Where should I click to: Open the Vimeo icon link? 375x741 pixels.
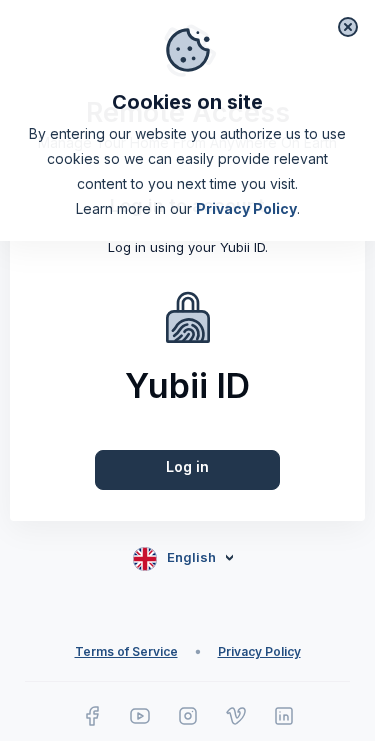[x=236, y=716]
